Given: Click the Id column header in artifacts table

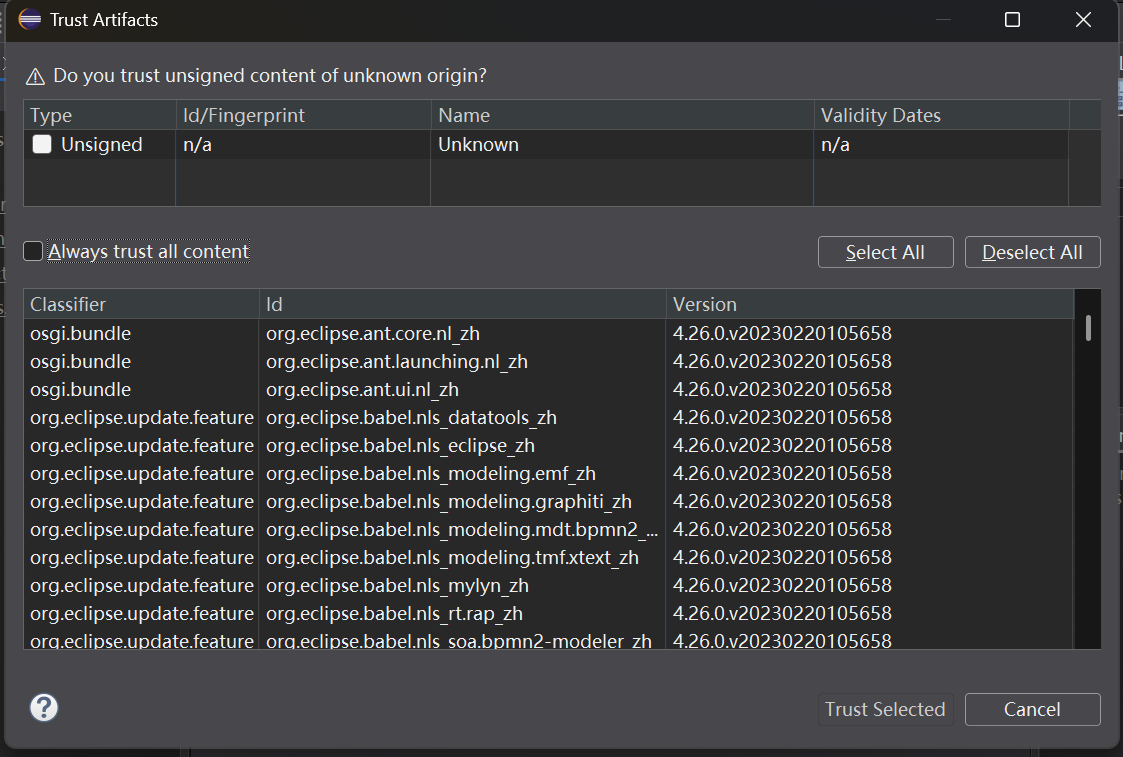Looking at the screenshot, I should tap(462, 304).
